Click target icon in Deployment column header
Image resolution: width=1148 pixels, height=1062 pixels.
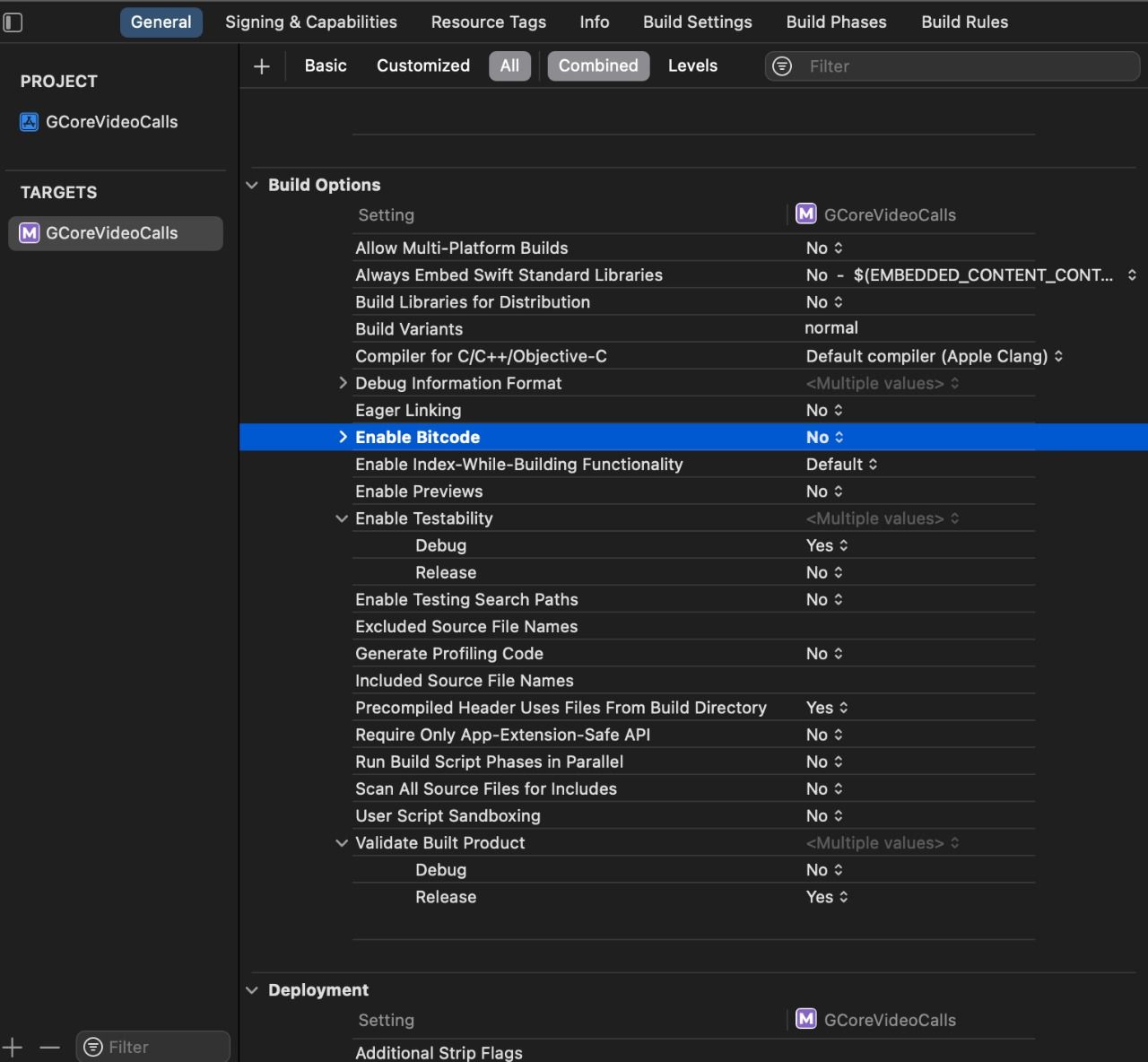[806, 1019]
